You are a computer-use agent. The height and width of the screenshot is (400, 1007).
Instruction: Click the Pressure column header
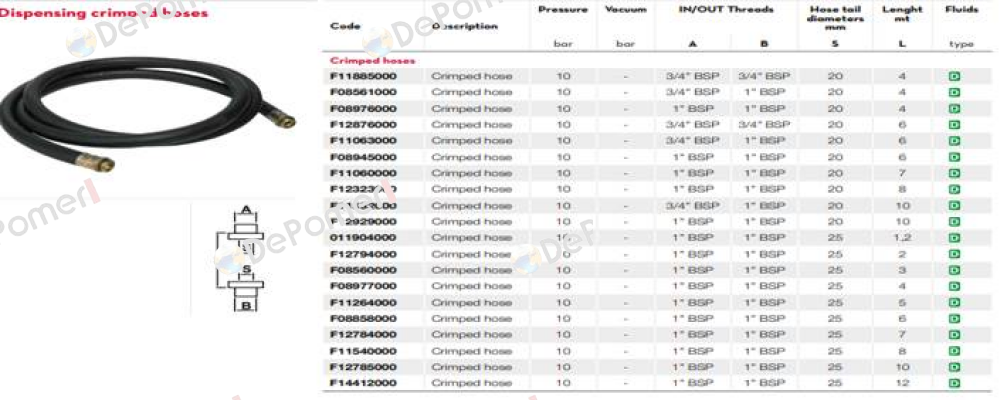(x=563, y=10)
